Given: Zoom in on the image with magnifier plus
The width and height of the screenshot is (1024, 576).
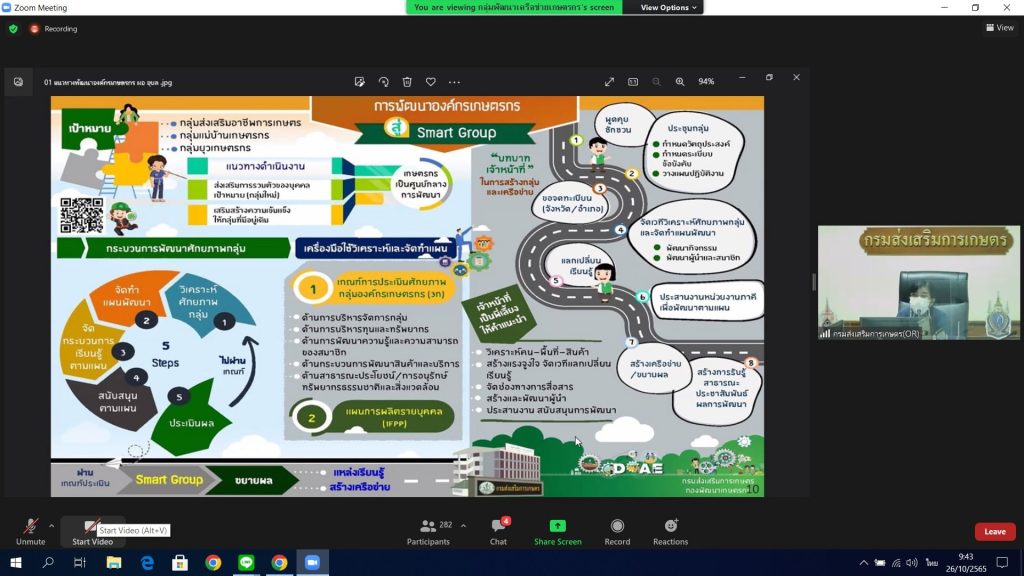Looking at the screenshot, I should [x=680, y=82].
